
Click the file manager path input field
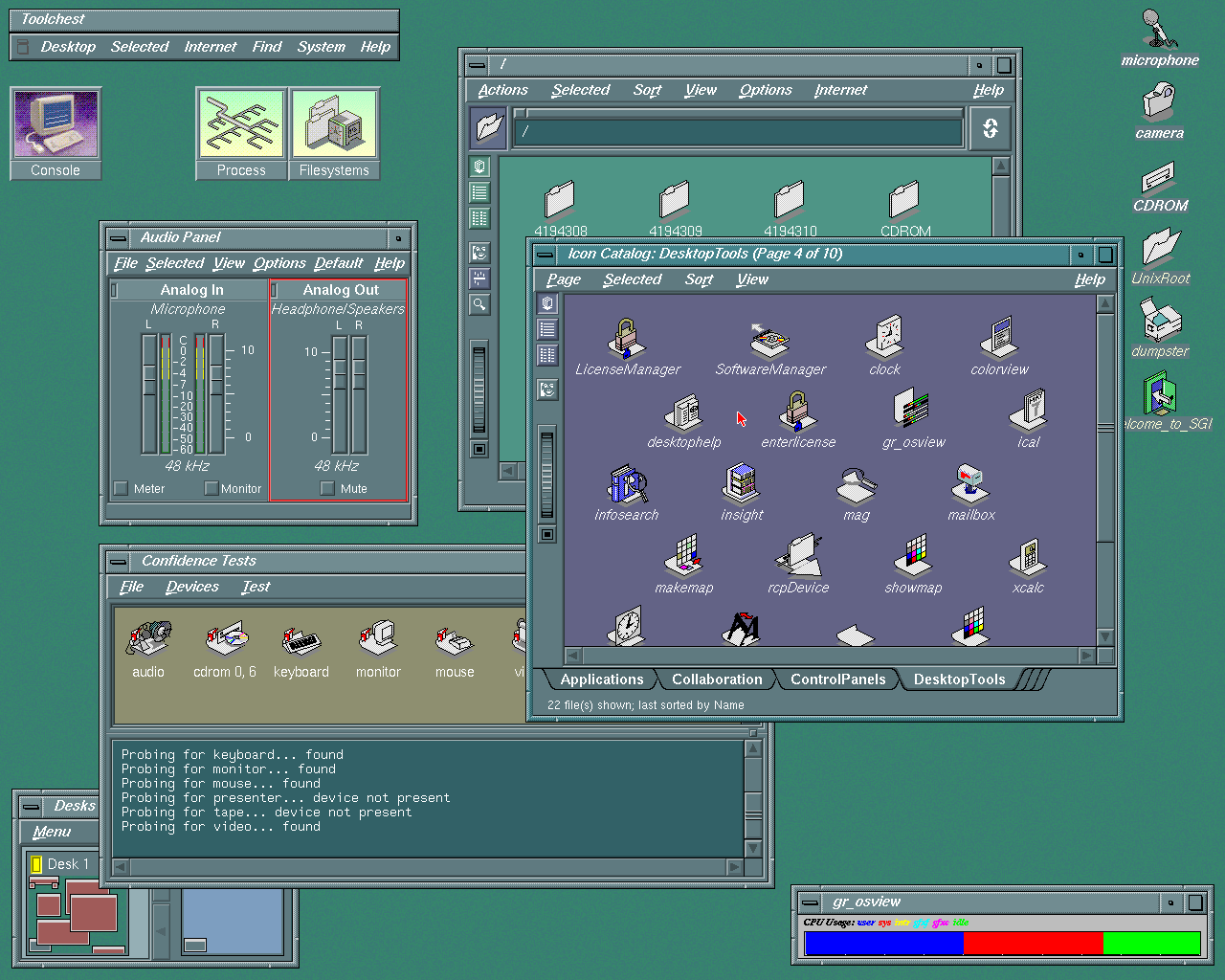click(x=737, y=132)
